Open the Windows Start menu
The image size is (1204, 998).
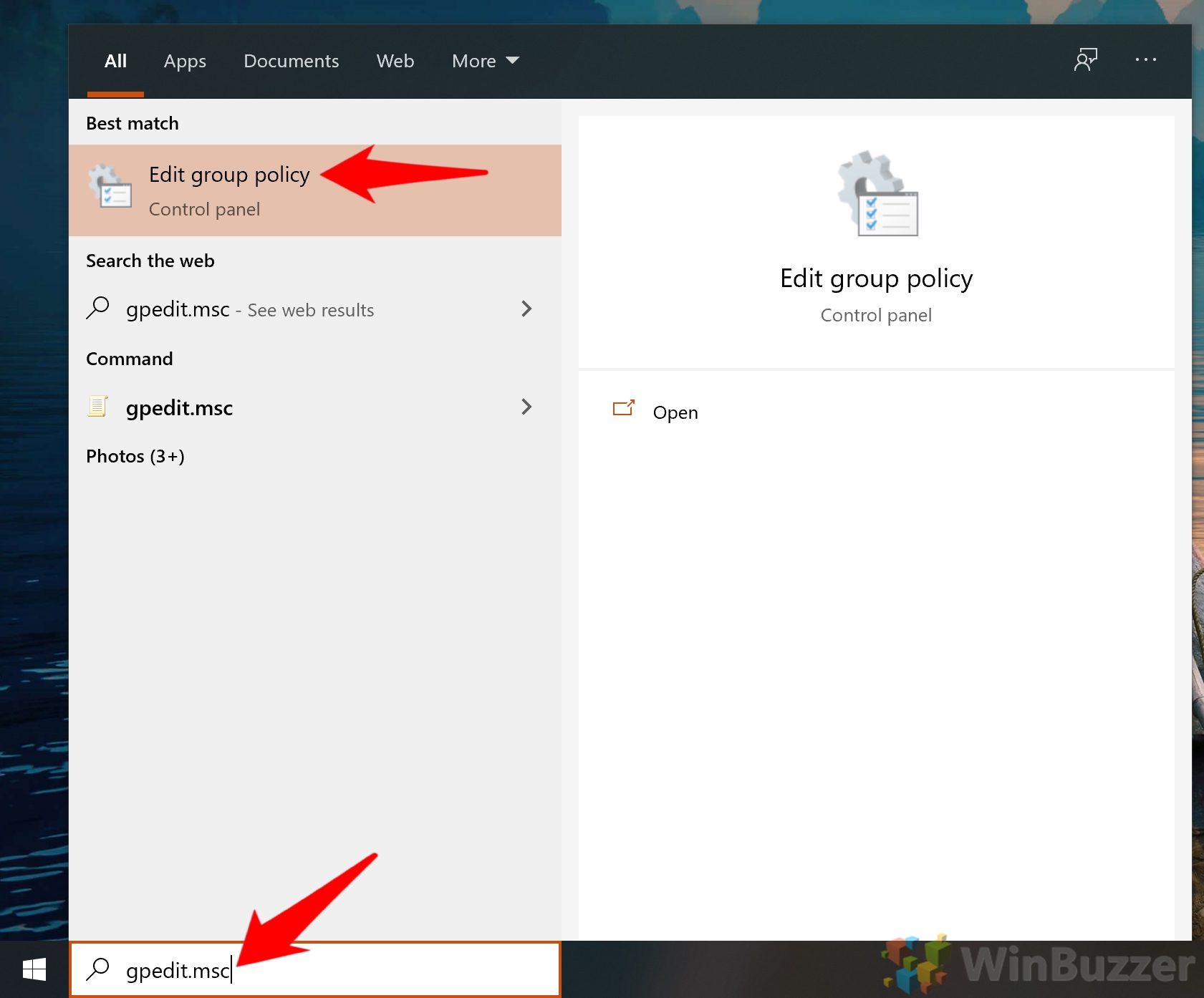[x=34, y=970]
